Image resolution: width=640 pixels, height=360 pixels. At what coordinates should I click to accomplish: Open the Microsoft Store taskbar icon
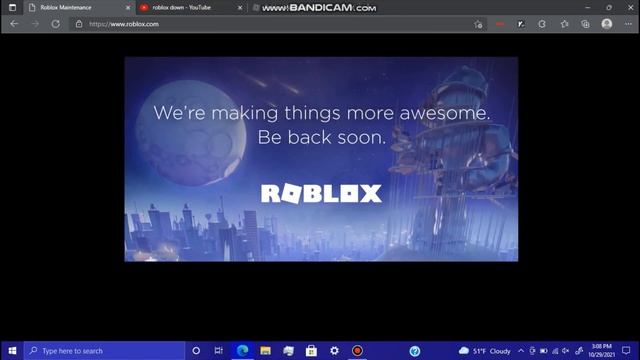tap(311, 351)
